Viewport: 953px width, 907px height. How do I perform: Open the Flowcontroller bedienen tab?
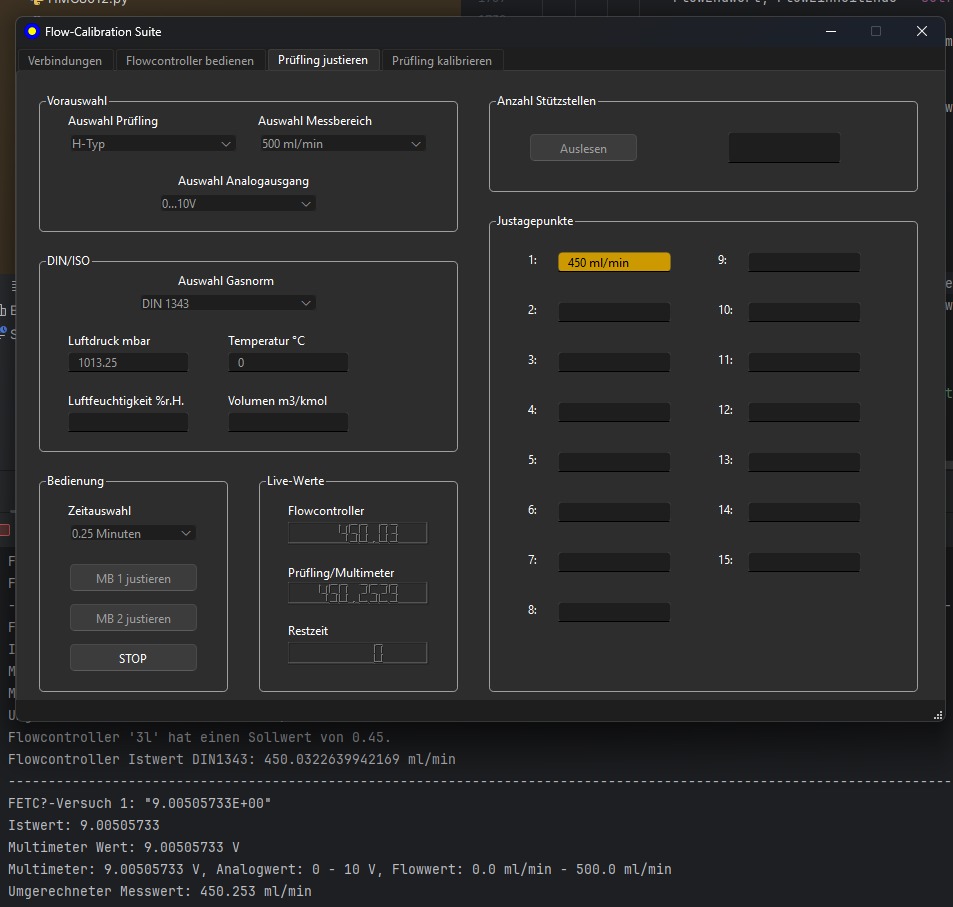[190, 61]
